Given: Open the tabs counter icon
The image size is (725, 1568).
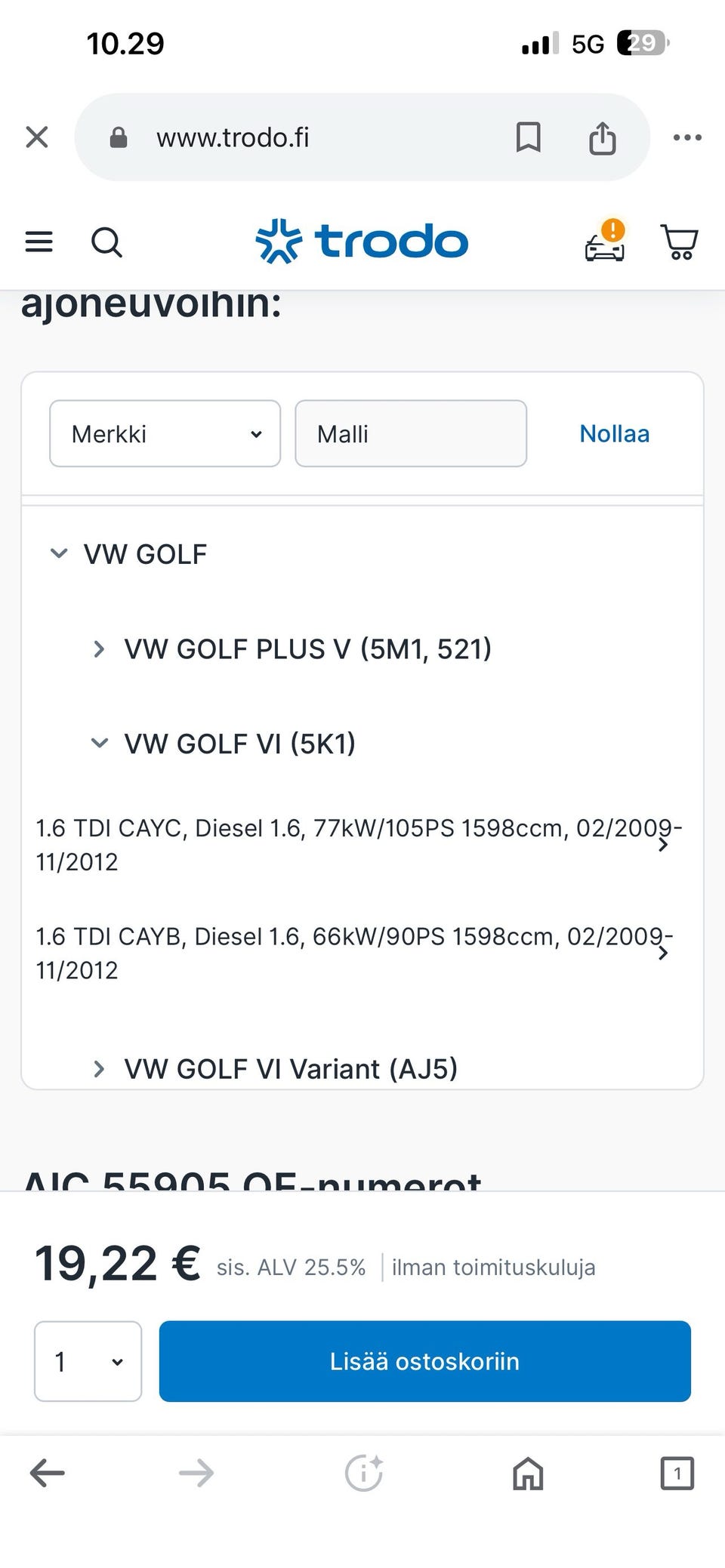Looking at the screenshot, I should pyautogui.click(x=677, y=1473).
